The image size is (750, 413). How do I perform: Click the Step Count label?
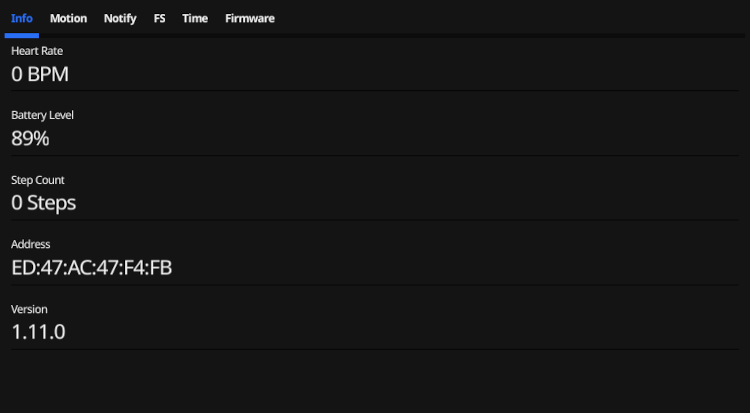click(38, 180)
